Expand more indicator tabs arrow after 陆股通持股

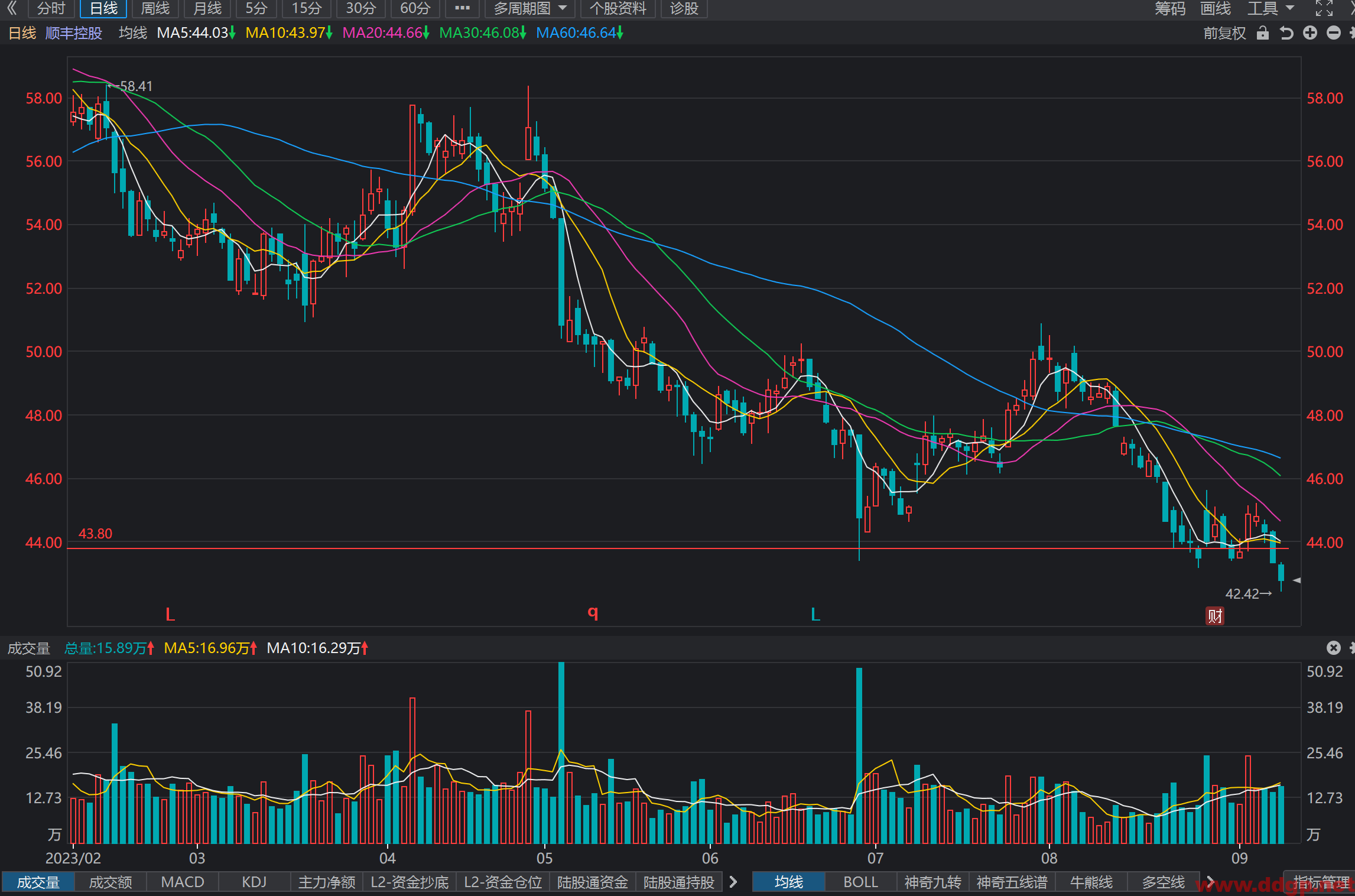pos(733,882)
